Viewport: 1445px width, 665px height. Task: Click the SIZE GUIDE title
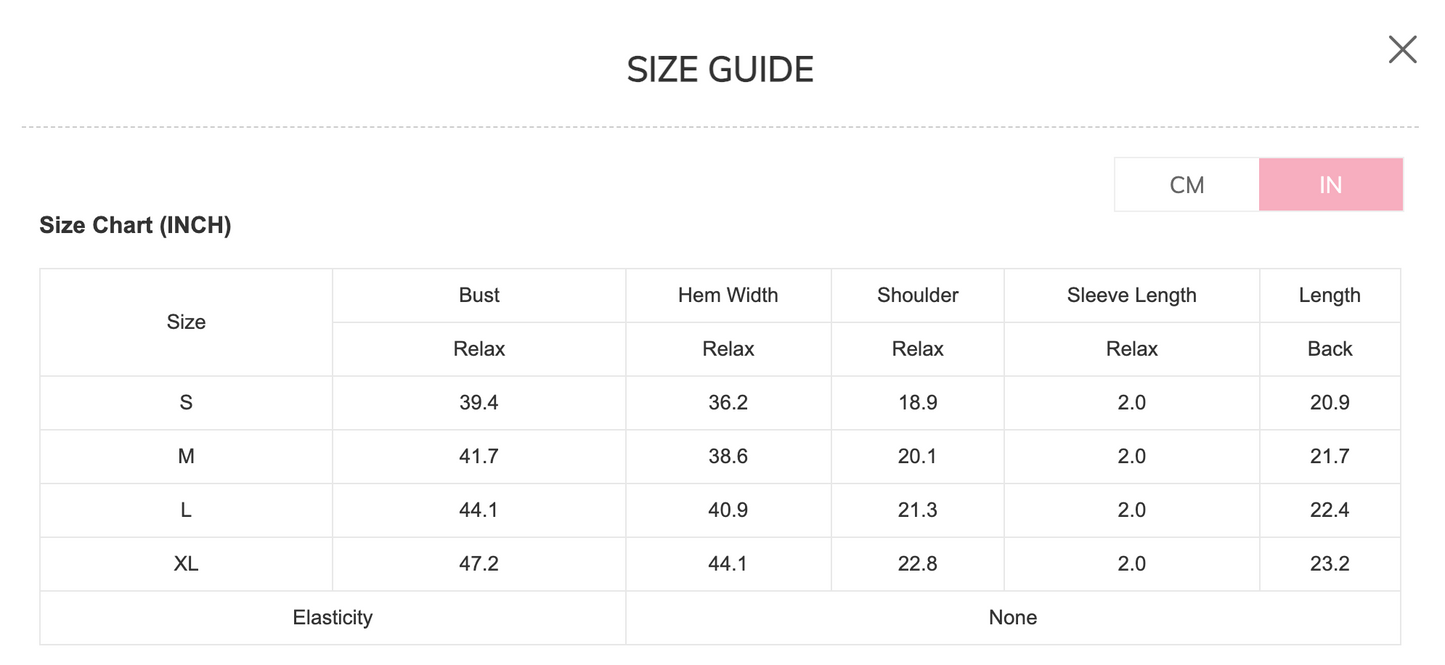coord(720,70)
